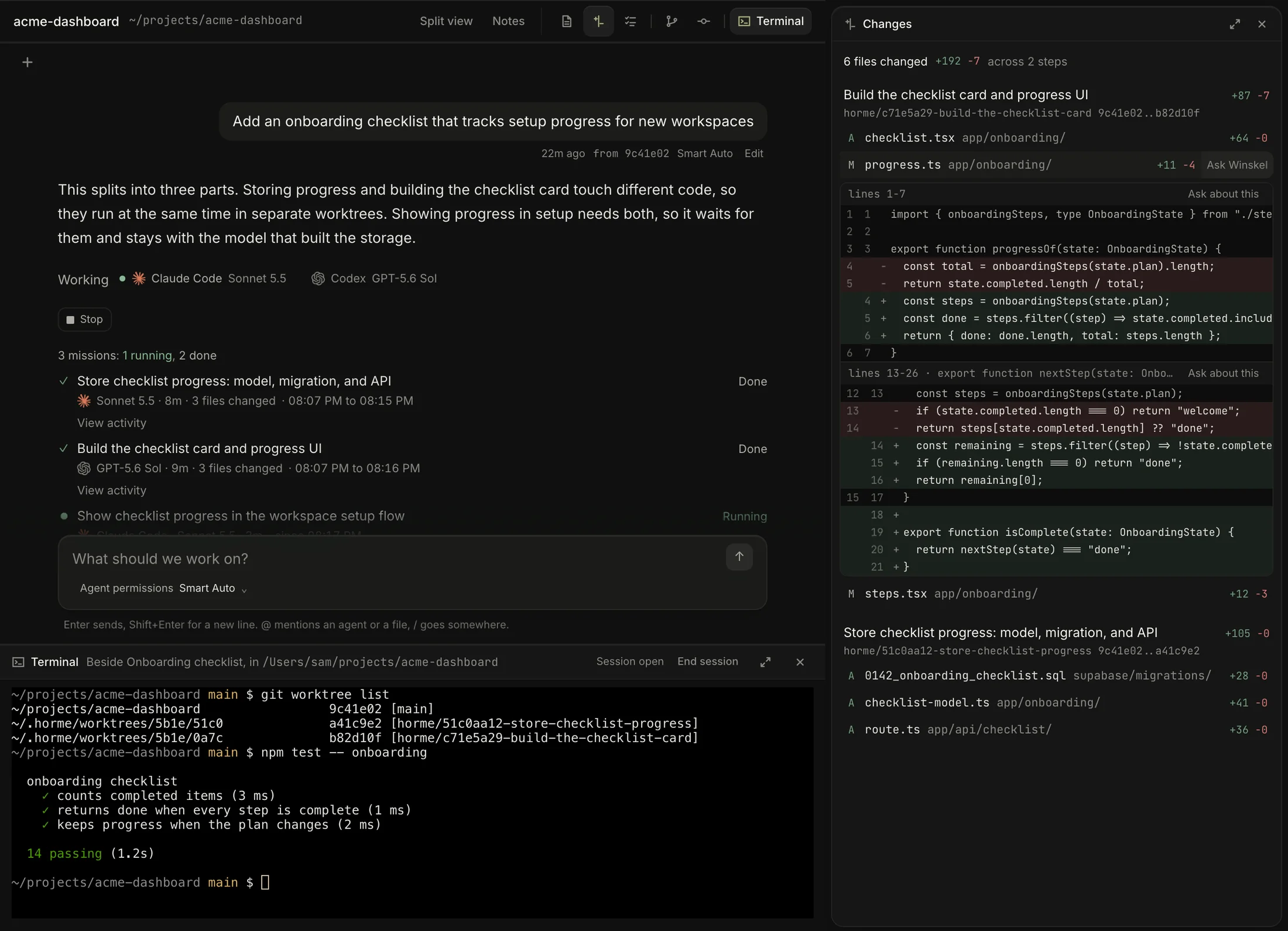Expand 0142_onboarding_checklist.sql file diff
The height and width of the screenshot is (931, 1288).
pyautogui.click(x=1057, y=676)
